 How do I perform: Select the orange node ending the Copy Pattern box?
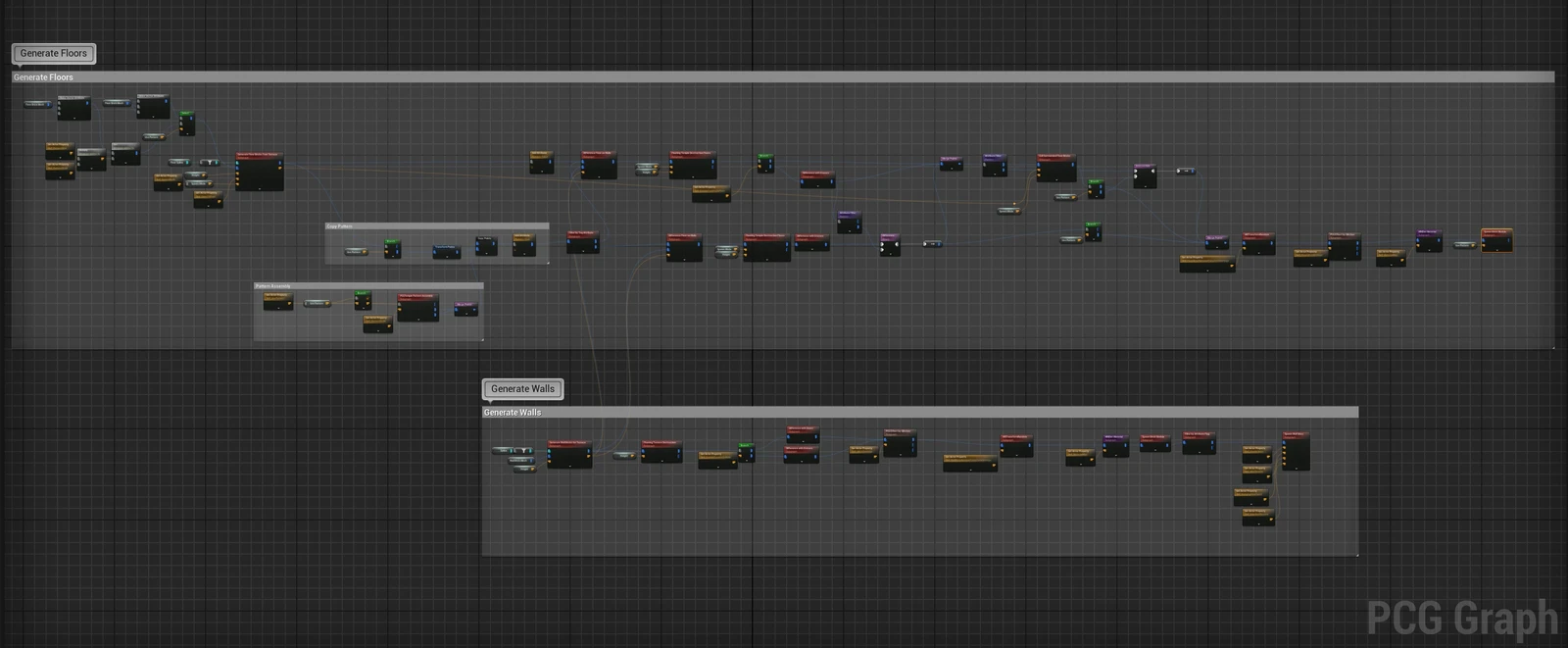[x=524, y=244]
